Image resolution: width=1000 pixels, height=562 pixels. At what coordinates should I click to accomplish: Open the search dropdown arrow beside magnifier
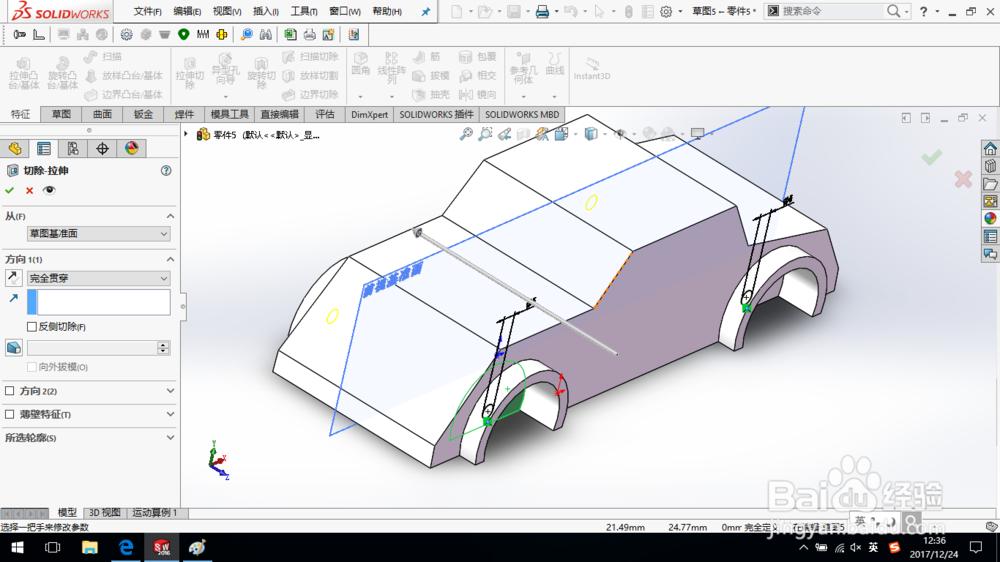pos(906,11)
